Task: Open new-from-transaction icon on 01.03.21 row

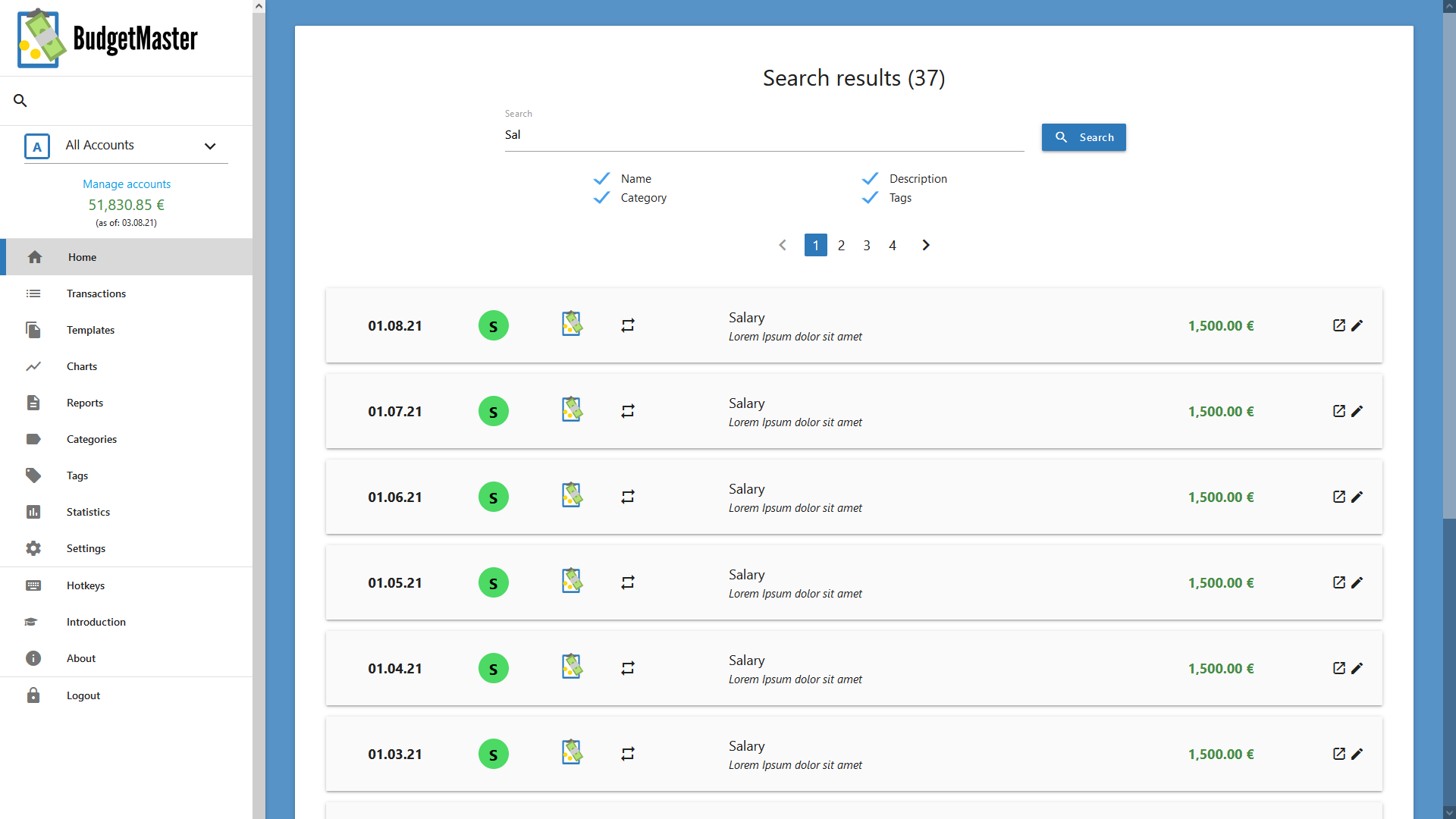Action: (x=1339, y=754)
